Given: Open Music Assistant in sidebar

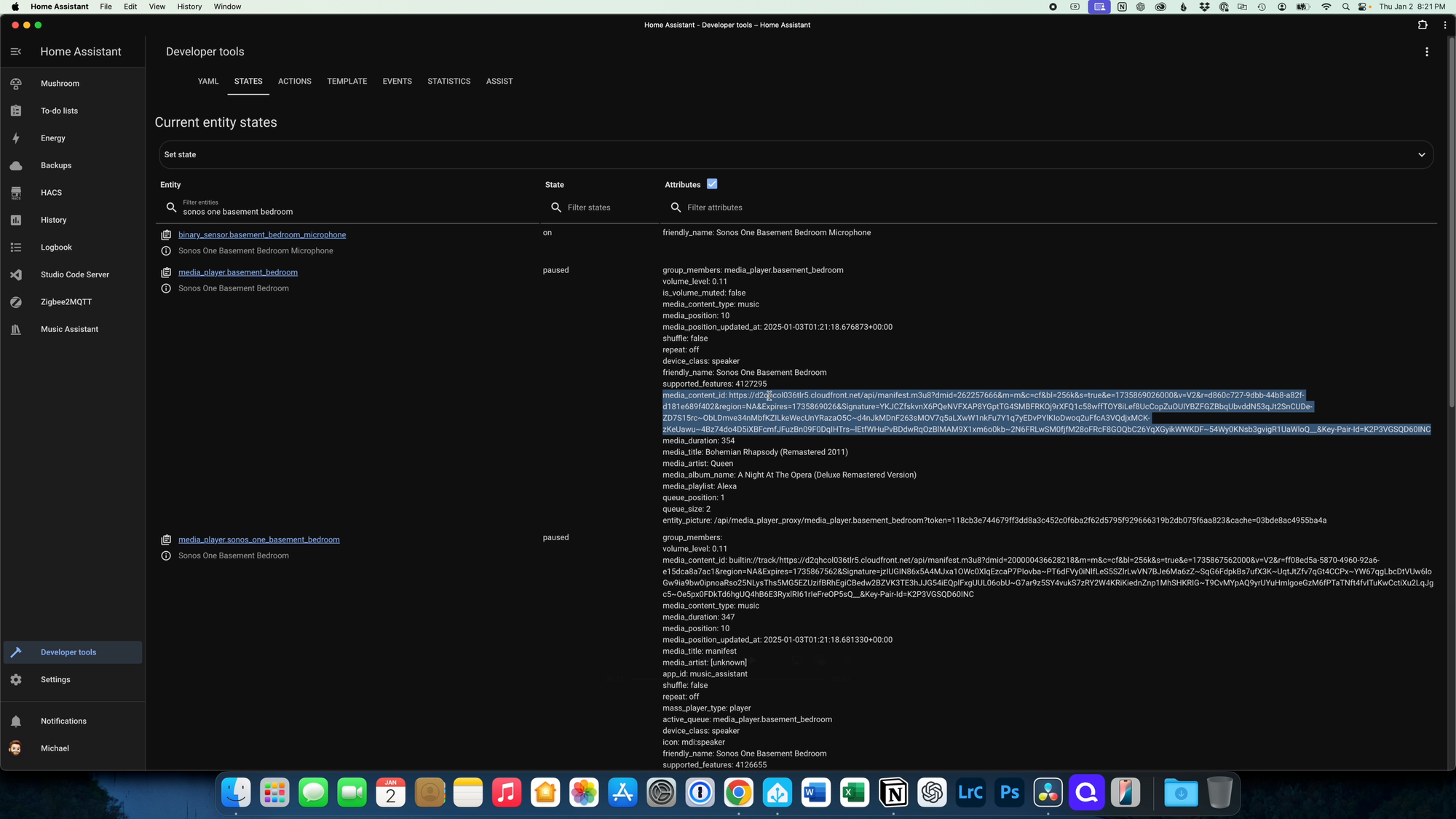Looking at the screenshot, I should pos(73,329).
